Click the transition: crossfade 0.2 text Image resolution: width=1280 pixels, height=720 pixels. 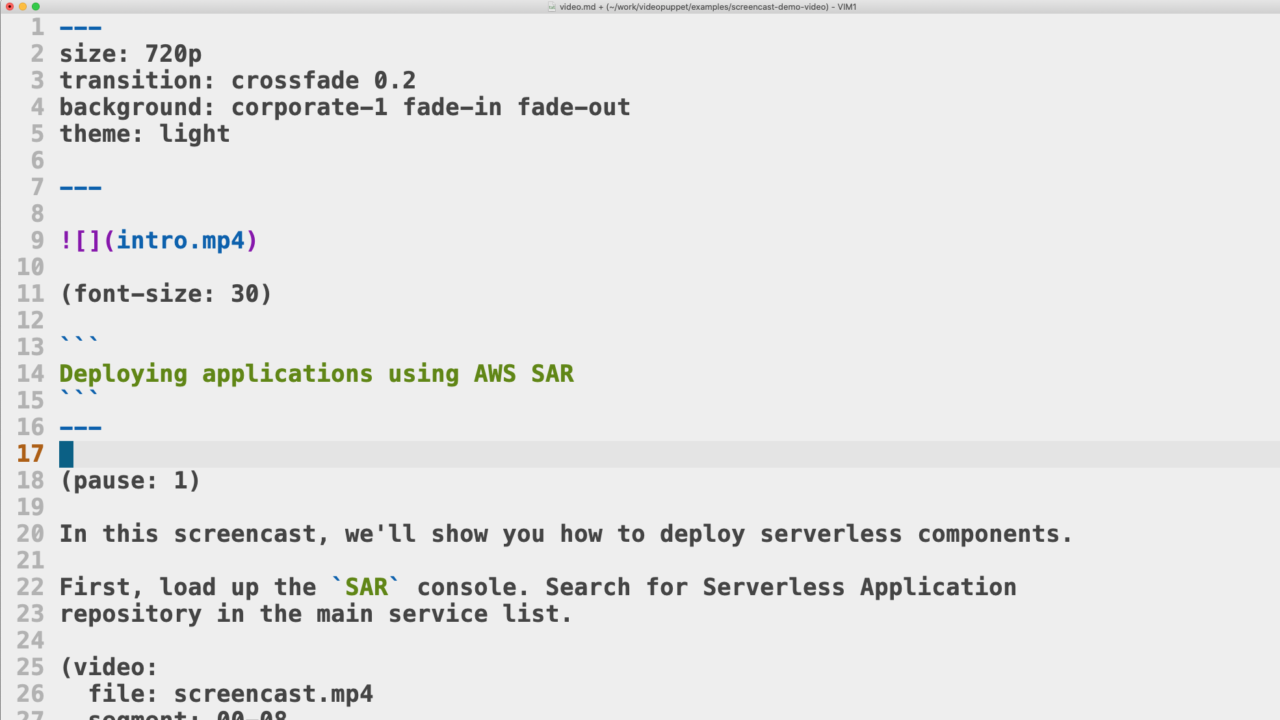[x=237, y=80]
